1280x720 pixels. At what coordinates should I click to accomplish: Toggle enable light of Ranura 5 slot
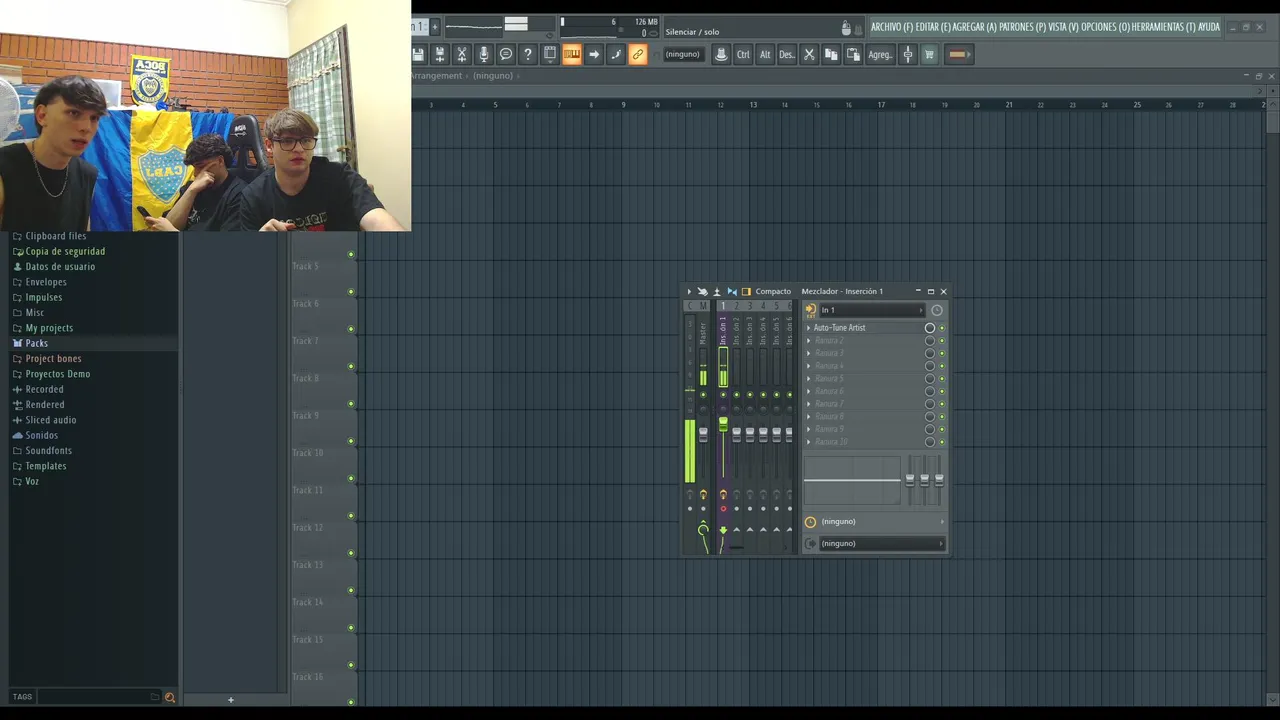click(x=942, y=379)
